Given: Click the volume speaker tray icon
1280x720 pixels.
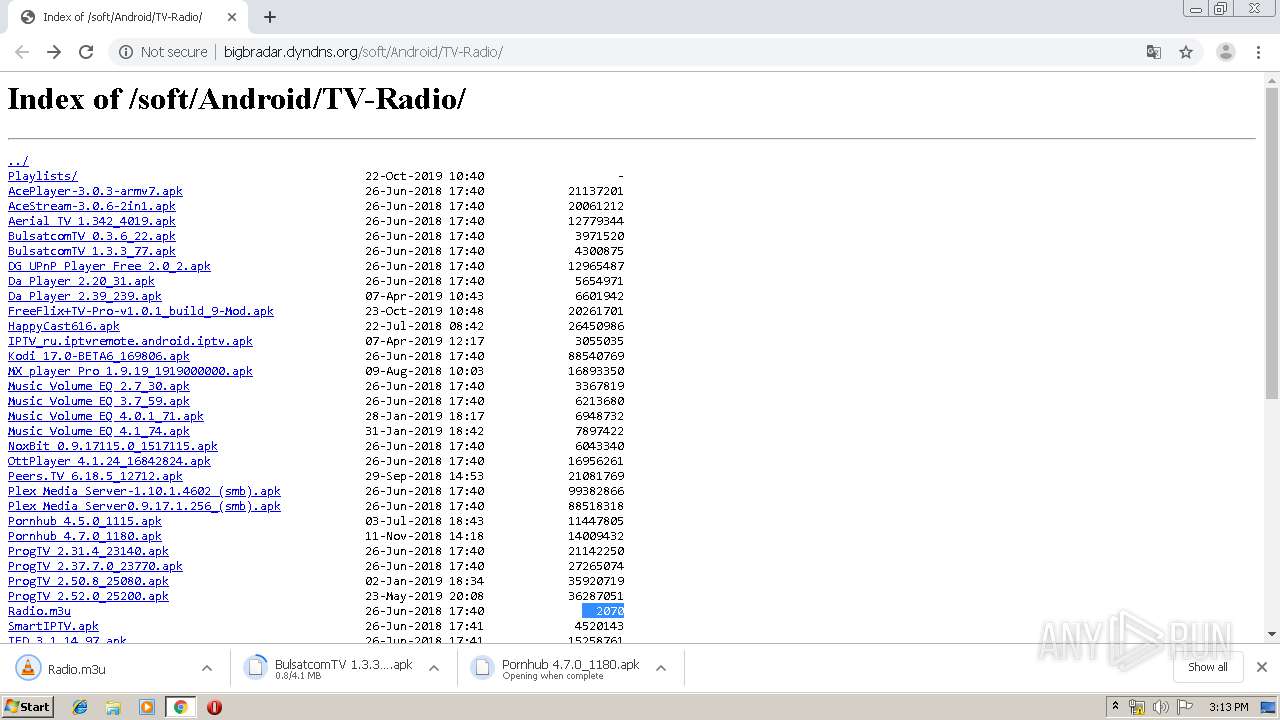Looking at the screenshot, I should [1160, 707].
